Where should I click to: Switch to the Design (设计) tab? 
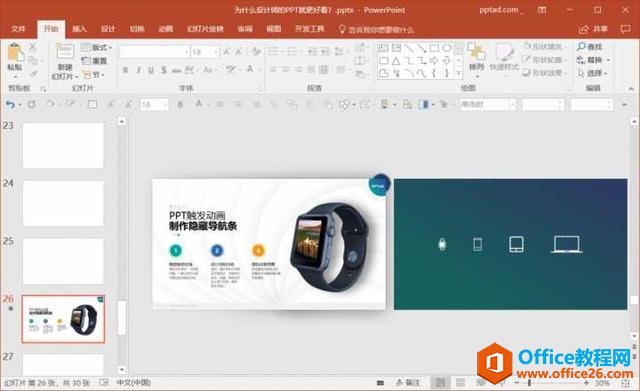point(108,29)
